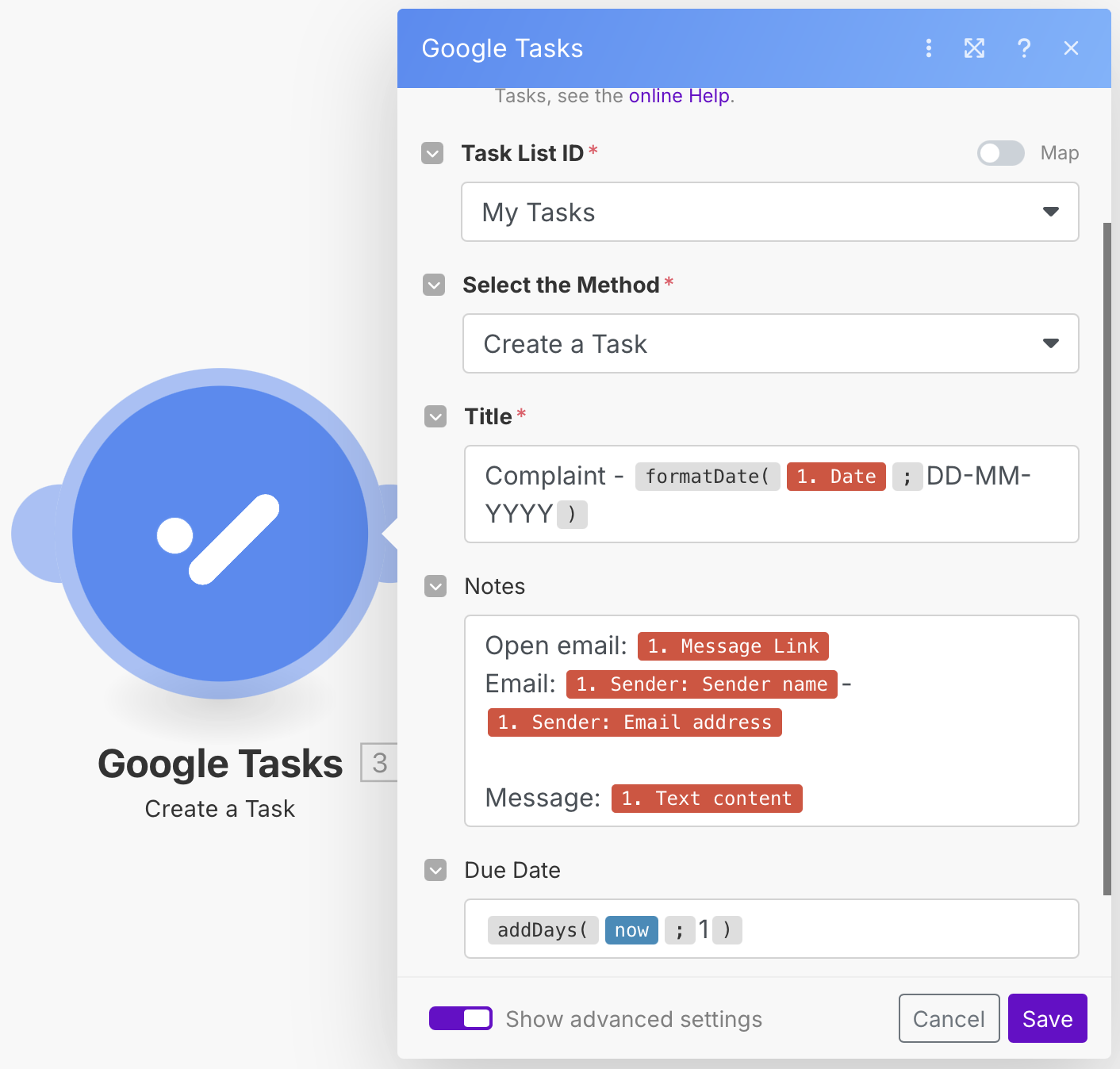Image resolution: width=1120 pixels, height=1069 pixels.
Task: Toggle Show advanced settings switch
Action: (x=461, y=1018)
